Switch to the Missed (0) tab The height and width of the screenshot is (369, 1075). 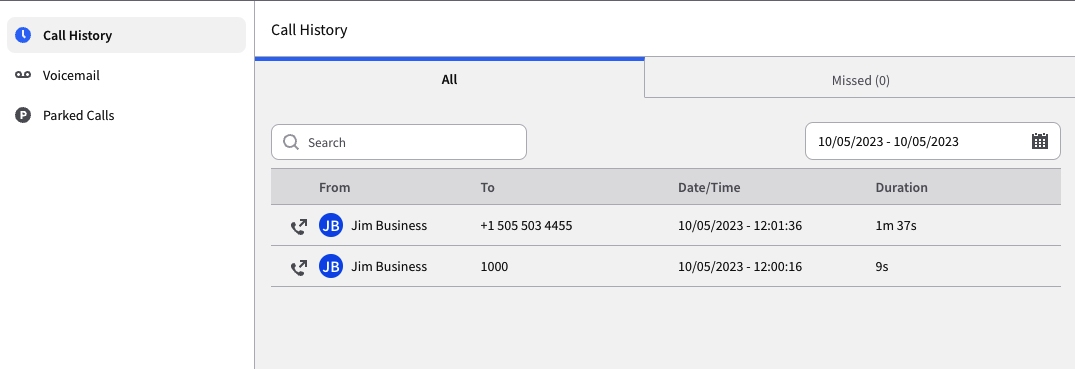coord(860,80)
